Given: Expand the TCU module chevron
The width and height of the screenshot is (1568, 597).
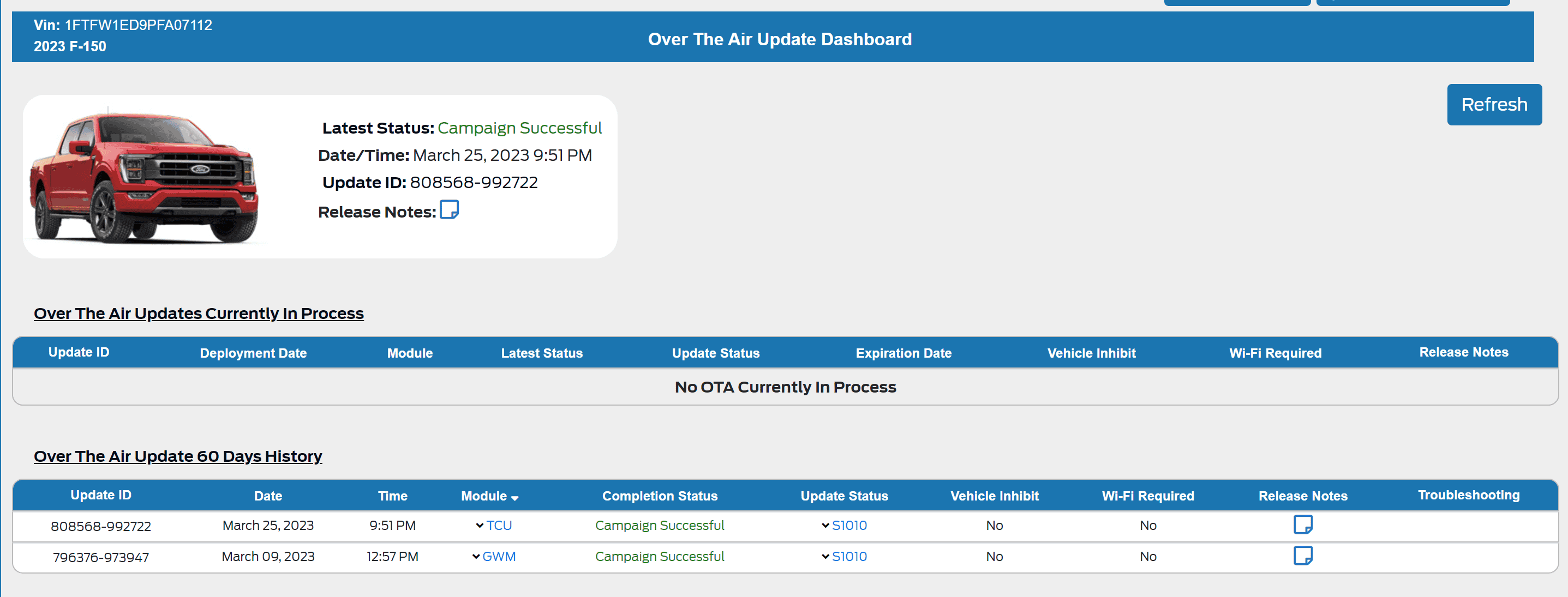Looking at the screenshot, I should [x=479, y=526].
